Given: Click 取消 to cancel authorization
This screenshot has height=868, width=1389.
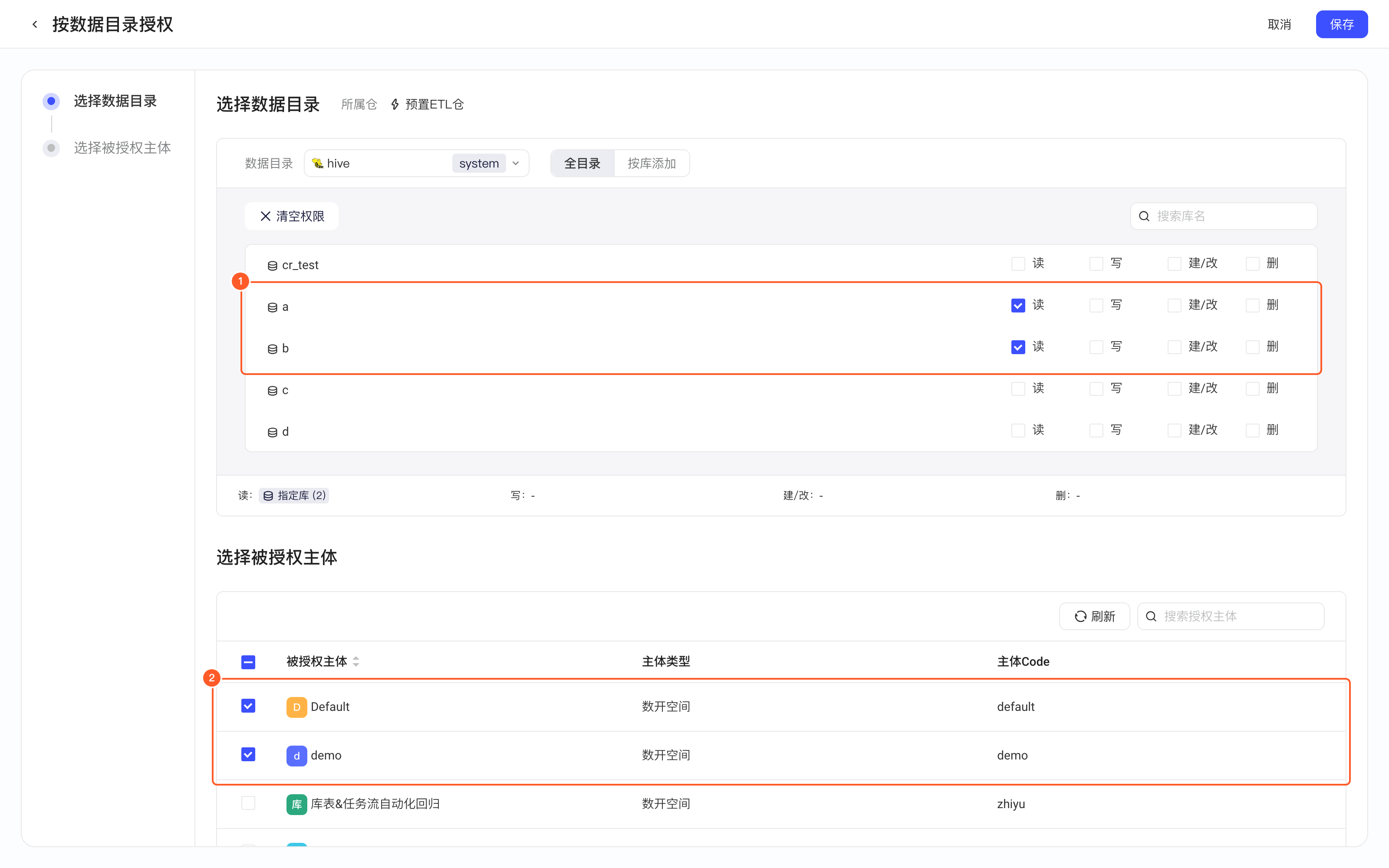Looking at the screenshot, I should tap(1279, 24).
